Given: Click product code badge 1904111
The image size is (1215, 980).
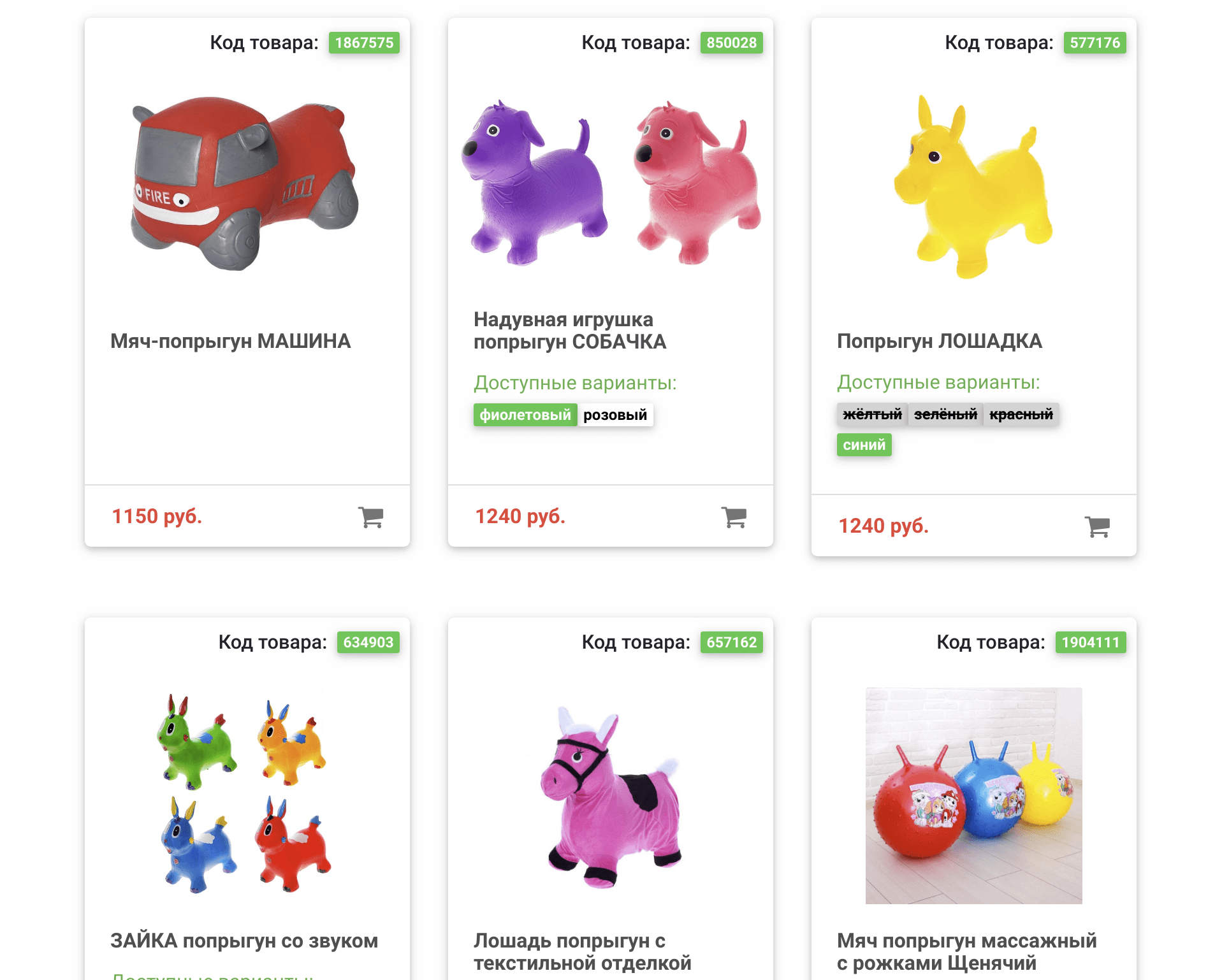Looking at the screenshot, I should [1091, 642].
